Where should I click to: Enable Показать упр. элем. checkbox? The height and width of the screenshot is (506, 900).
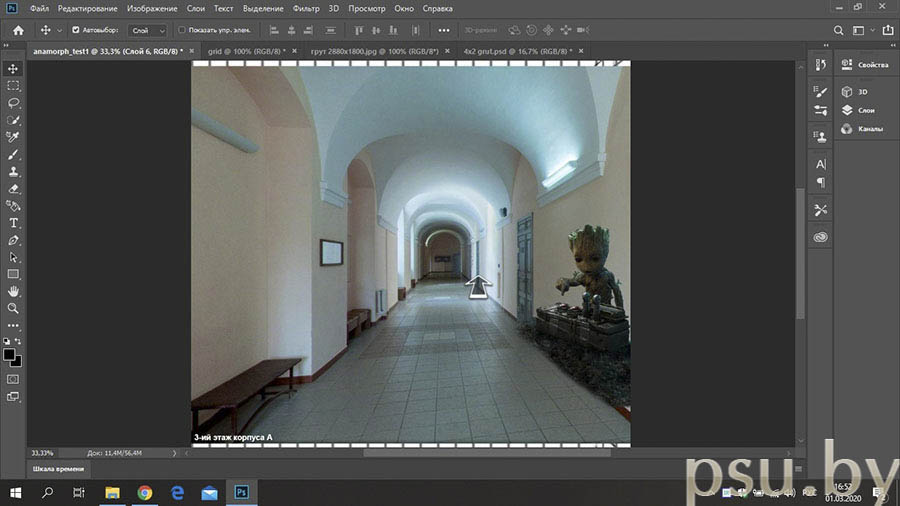click(x=182, y=30)
